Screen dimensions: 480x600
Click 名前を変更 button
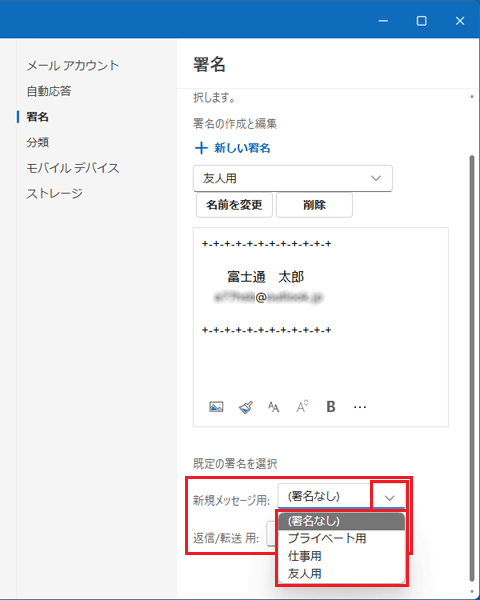point(234,205)
